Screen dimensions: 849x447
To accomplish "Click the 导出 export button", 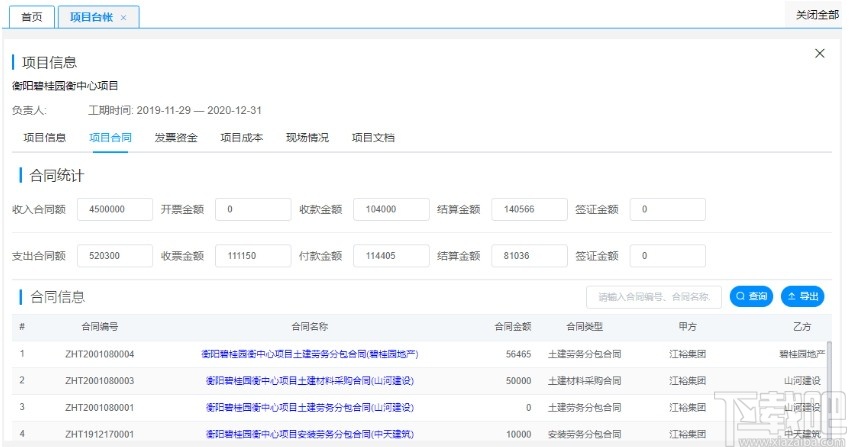I will (802, 296).
